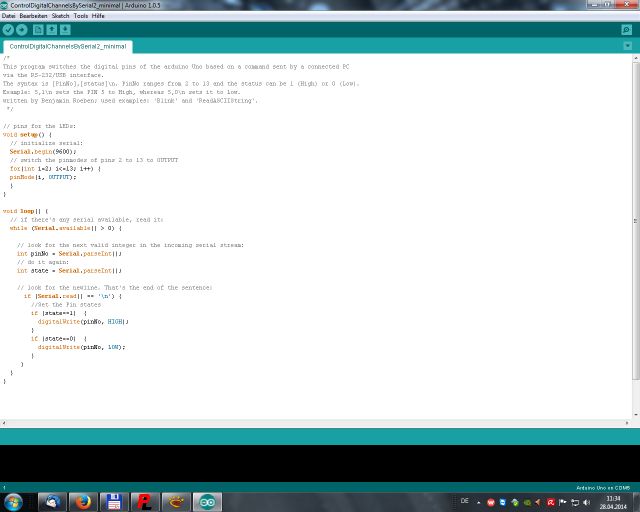
Task: Save the sketch with the Save icon
Action: tap(65, 30)
